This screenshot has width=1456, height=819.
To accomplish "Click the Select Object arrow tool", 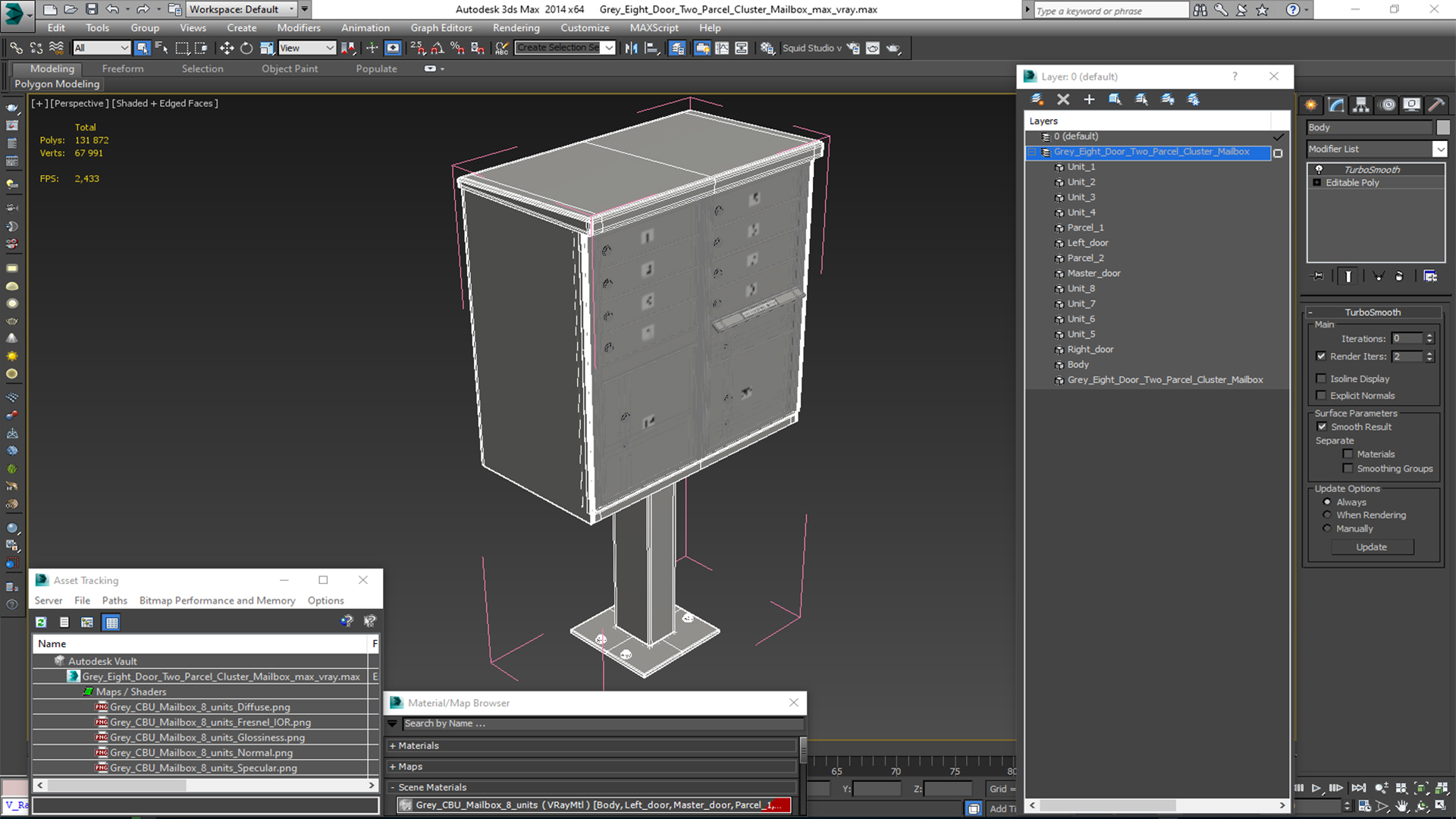I will tap(142, 48).
